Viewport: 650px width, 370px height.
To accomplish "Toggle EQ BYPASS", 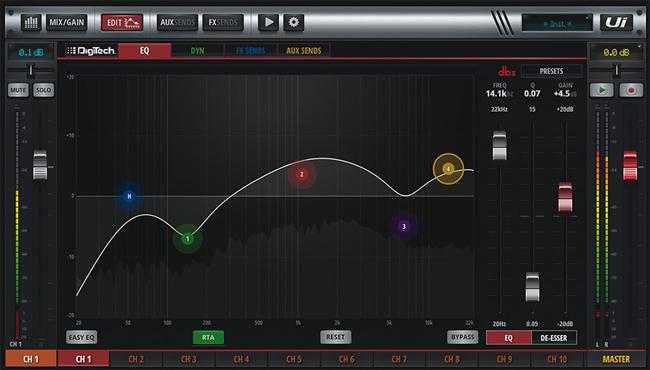I will tap(463, 337).
